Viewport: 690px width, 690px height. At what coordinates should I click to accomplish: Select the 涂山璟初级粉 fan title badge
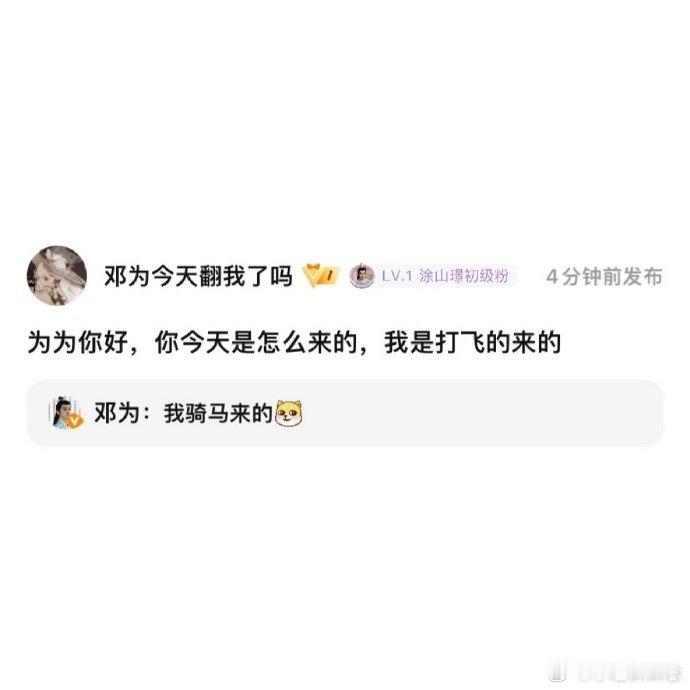point(464,276)
